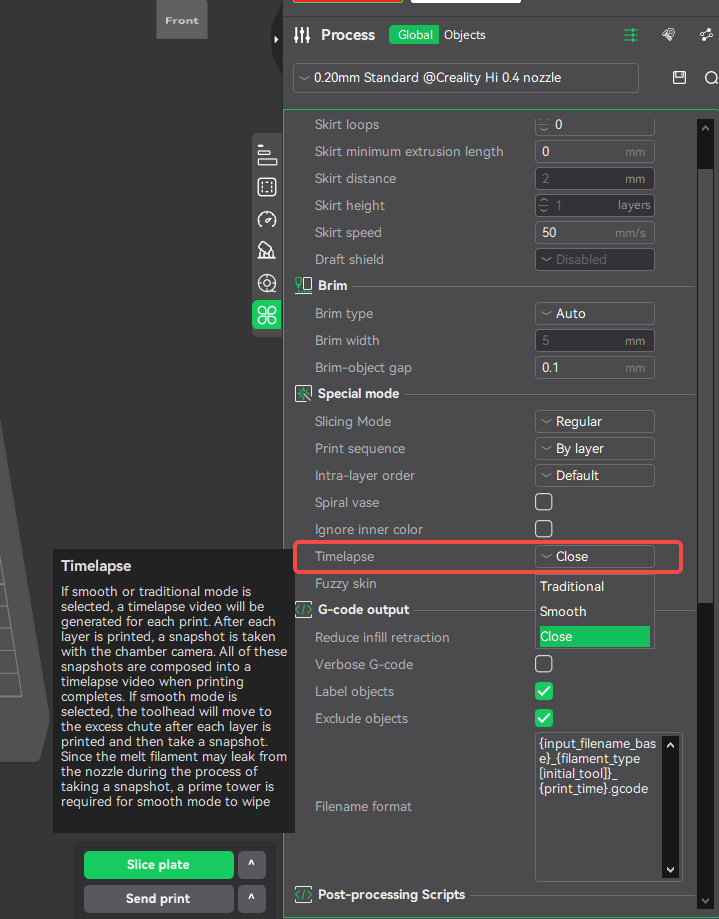Open the Speed settings gauge icon
719x919 pixels.
266,219
